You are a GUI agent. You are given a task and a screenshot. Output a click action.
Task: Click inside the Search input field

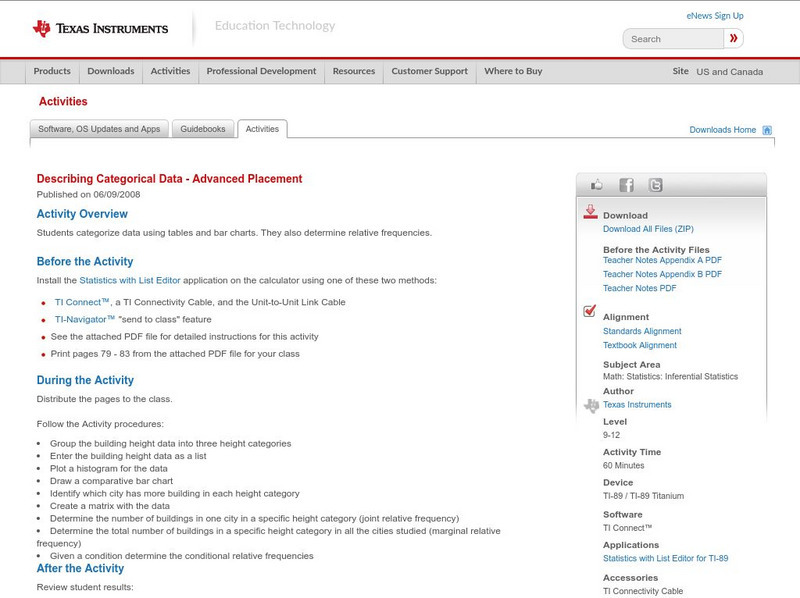pos(670,39)
